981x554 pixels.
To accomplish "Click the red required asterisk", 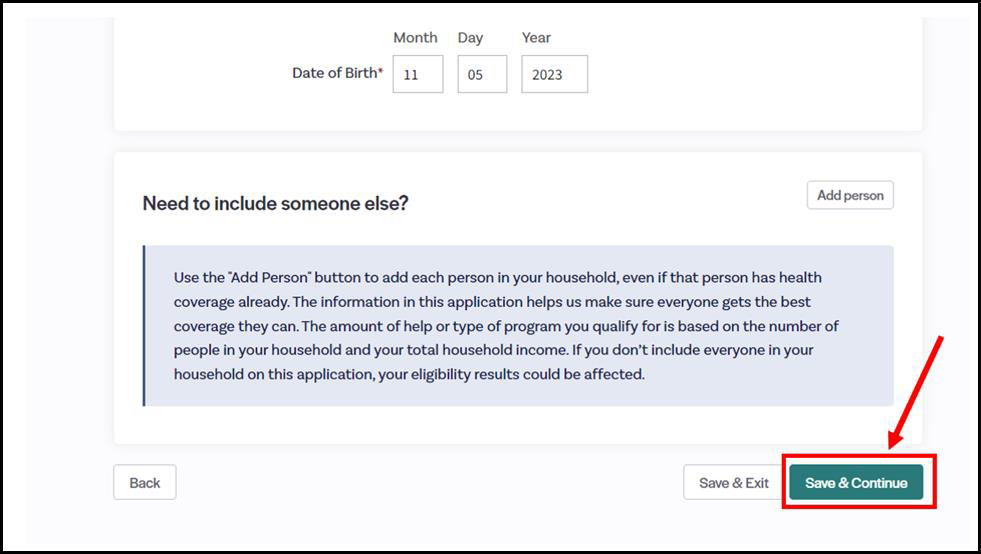I will [380, 72].
